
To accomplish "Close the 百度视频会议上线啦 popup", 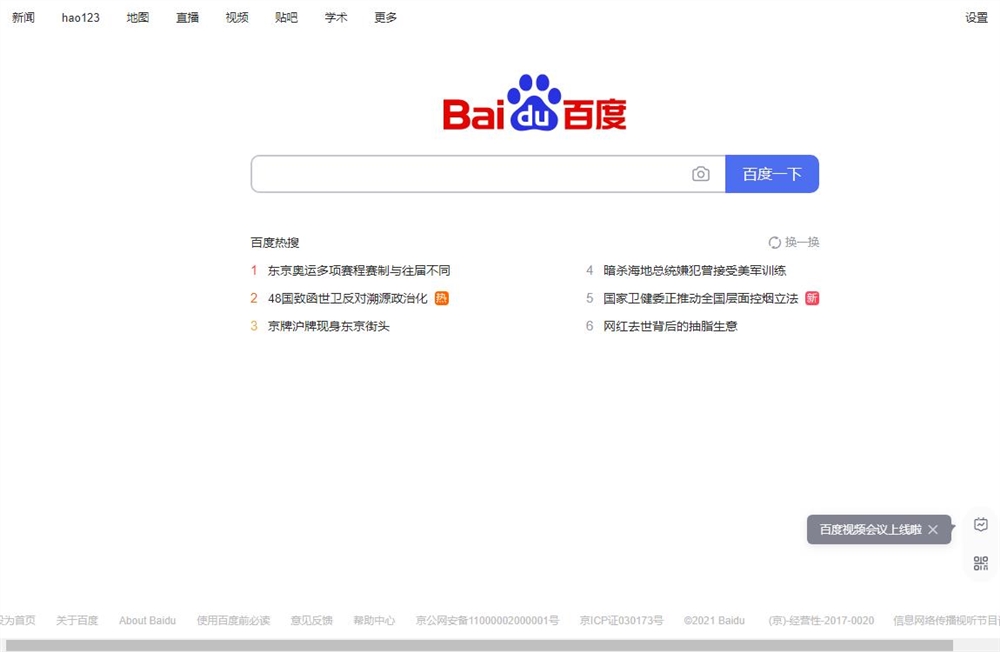I will point(932,530).
